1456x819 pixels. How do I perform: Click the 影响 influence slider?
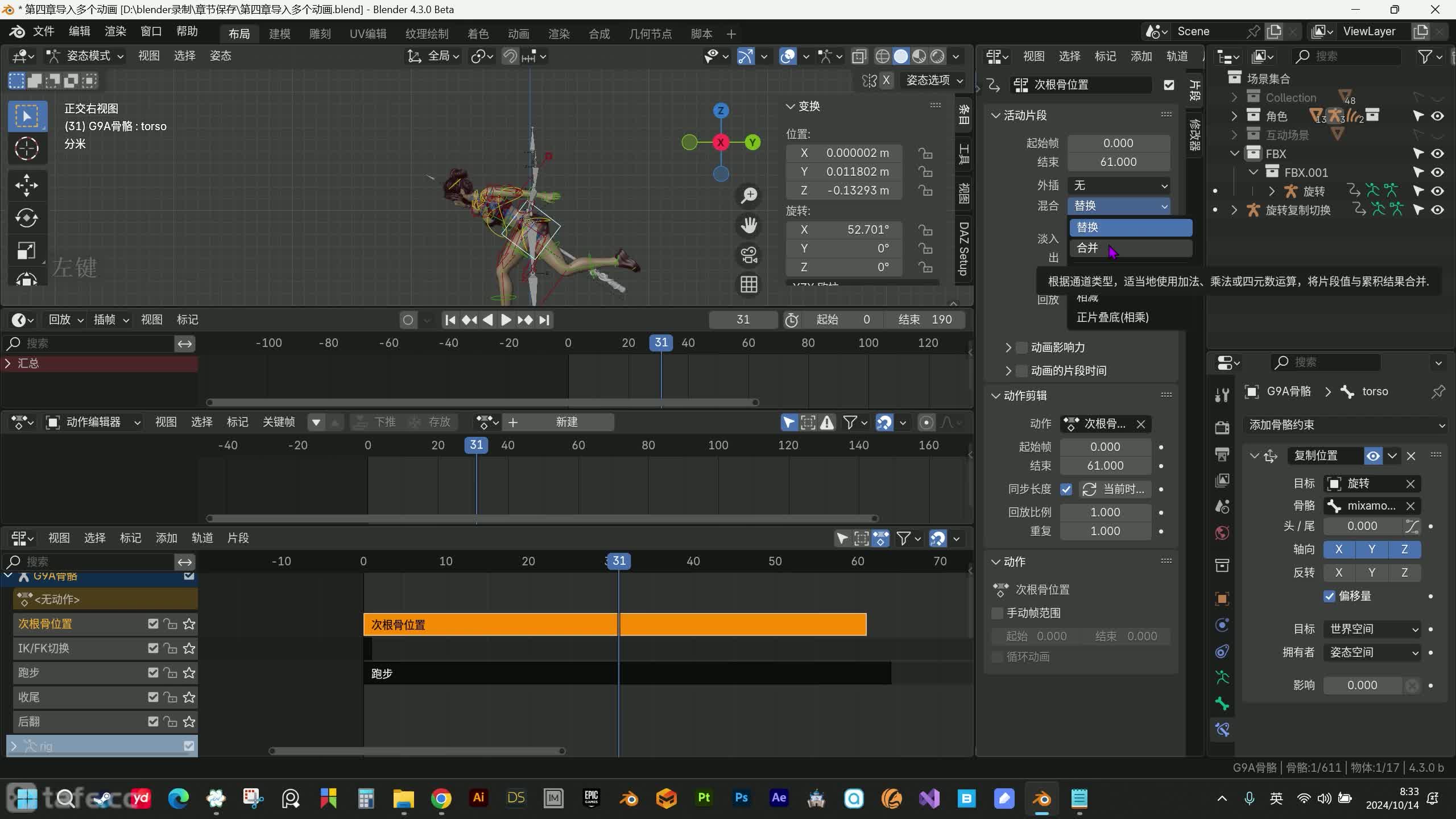[1363, 685]
